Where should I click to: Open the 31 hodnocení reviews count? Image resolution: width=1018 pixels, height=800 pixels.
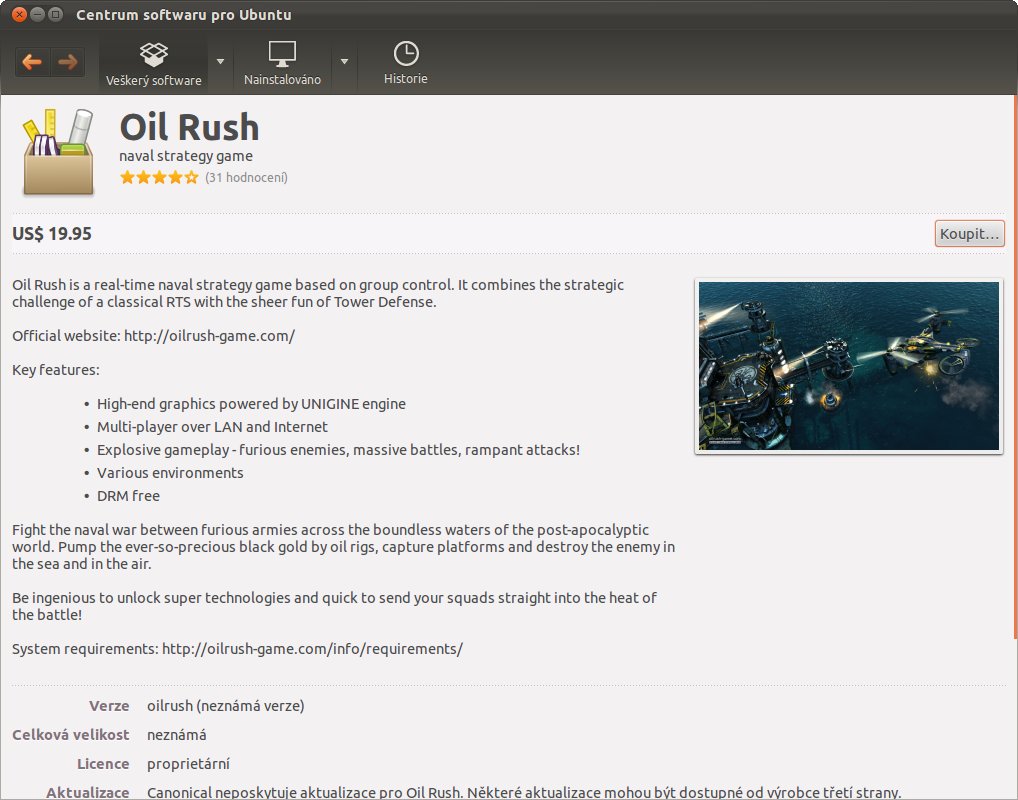click(246, 177)
